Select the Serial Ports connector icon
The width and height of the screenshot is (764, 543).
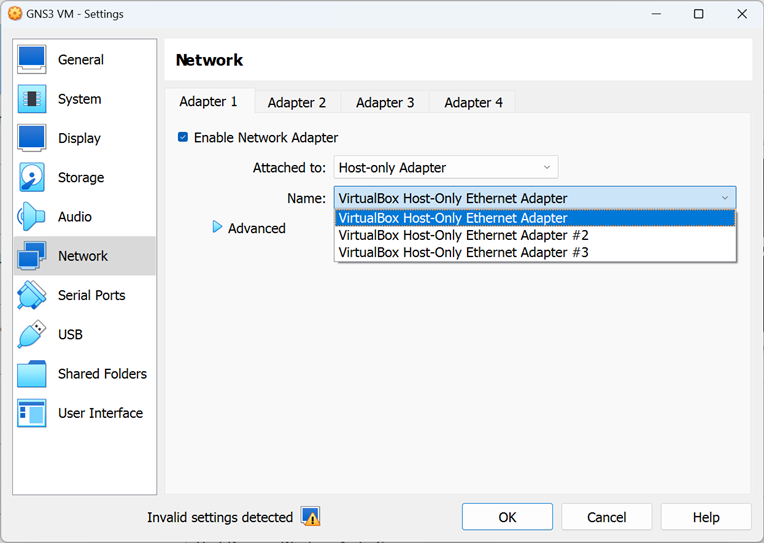tap(32, 295)
